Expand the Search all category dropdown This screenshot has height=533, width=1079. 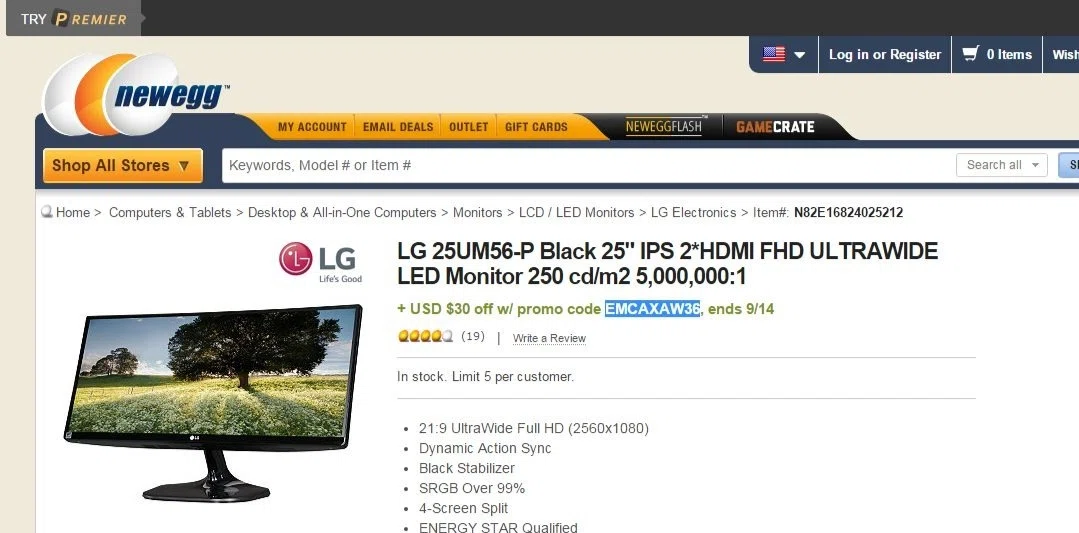tap(1002, 165)
